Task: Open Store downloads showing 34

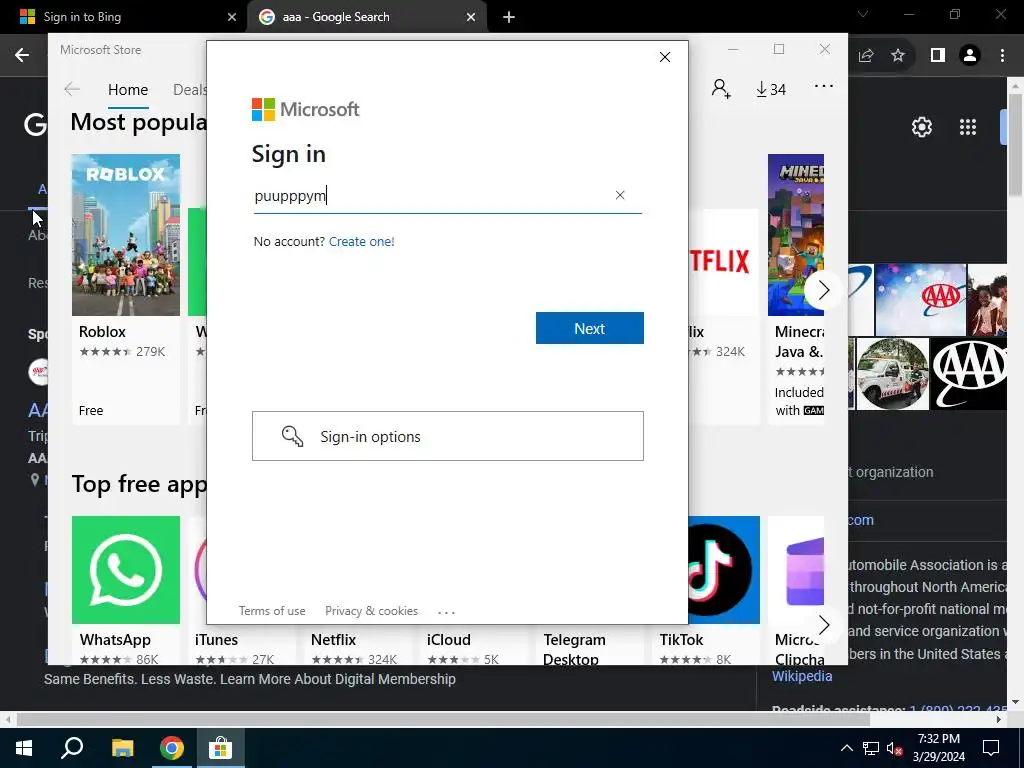Action: [771, 89]
